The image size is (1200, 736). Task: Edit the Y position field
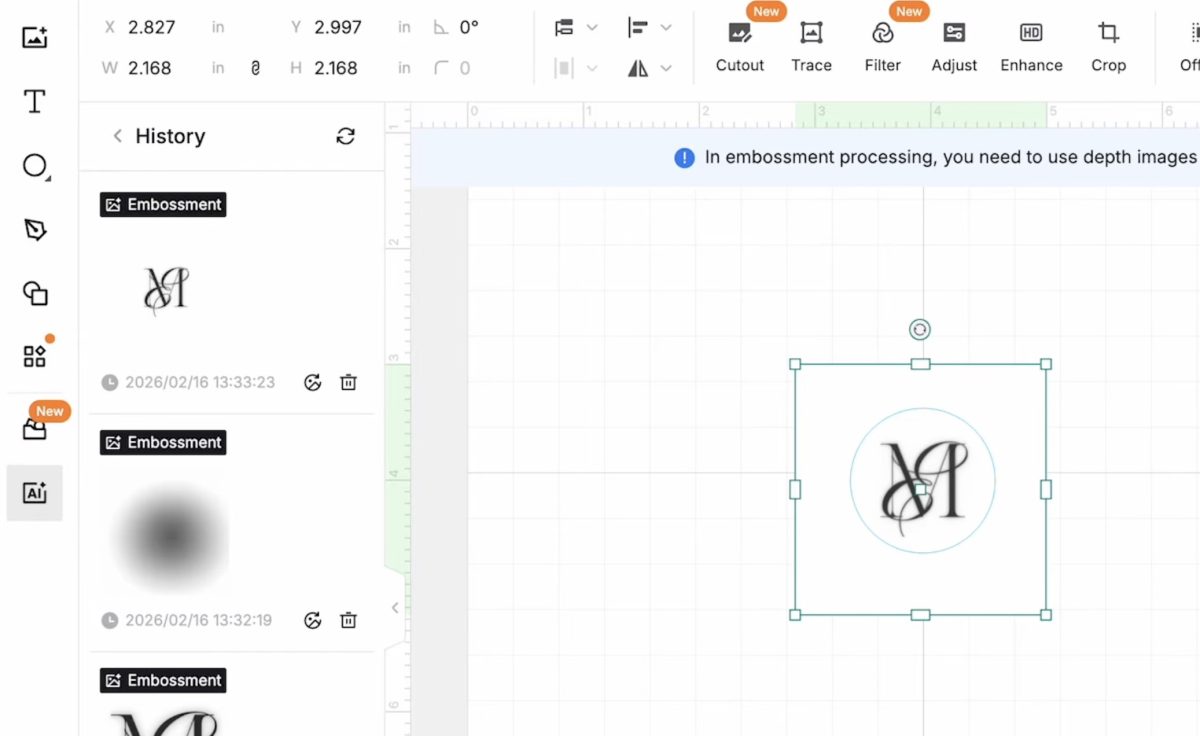tap(350, 27)
